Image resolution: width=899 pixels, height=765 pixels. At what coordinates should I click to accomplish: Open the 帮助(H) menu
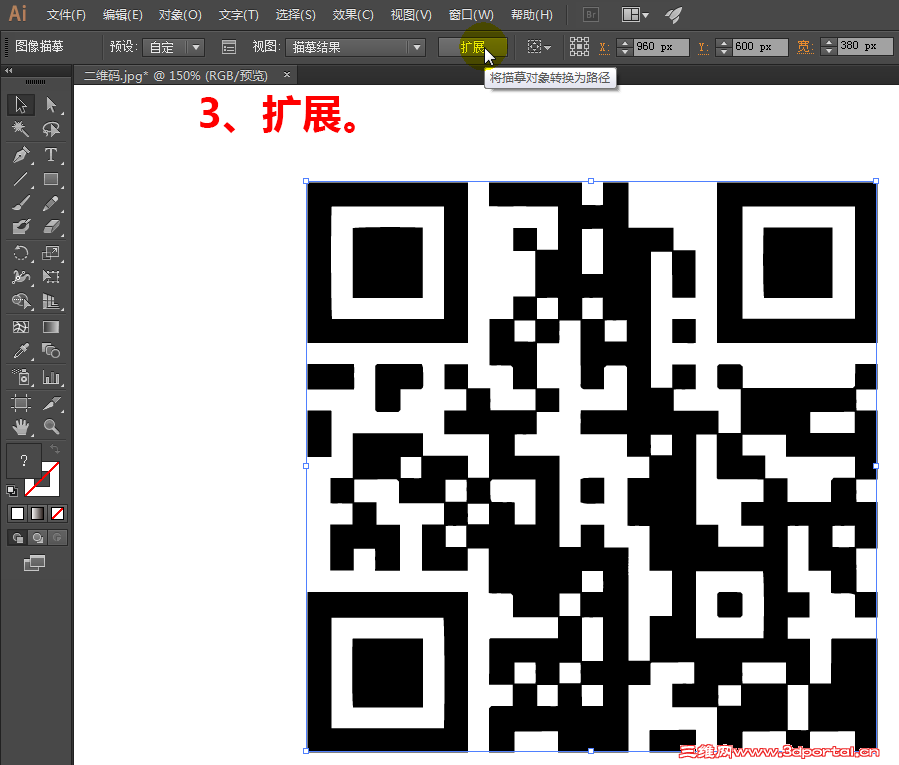(x=531, y=15)
